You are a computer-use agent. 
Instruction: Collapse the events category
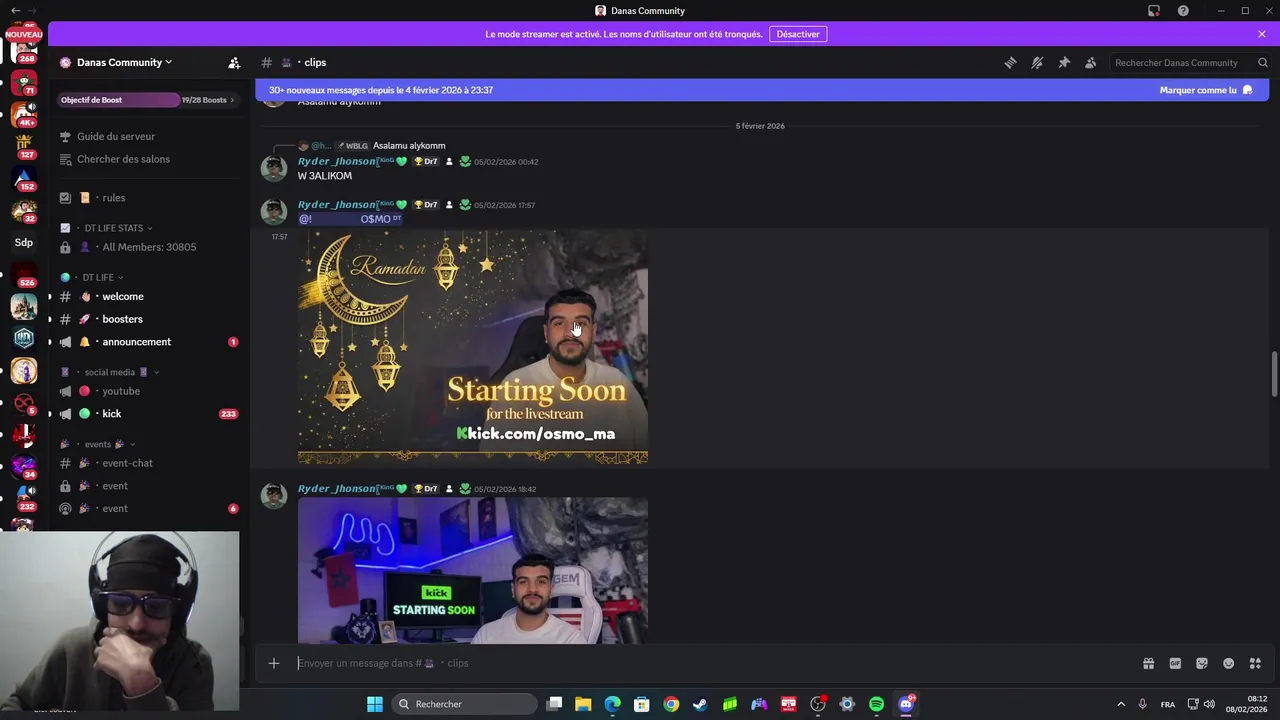98,444
